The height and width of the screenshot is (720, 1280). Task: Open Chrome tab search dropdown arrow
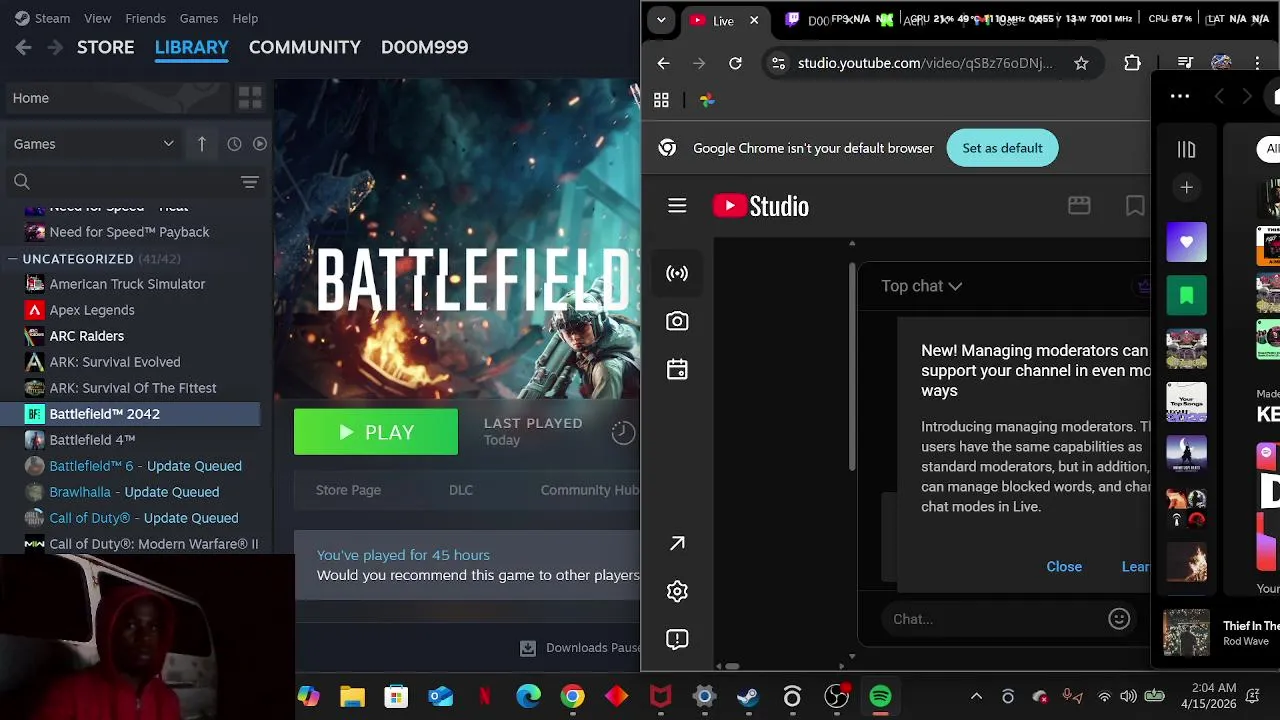point(661,20)
